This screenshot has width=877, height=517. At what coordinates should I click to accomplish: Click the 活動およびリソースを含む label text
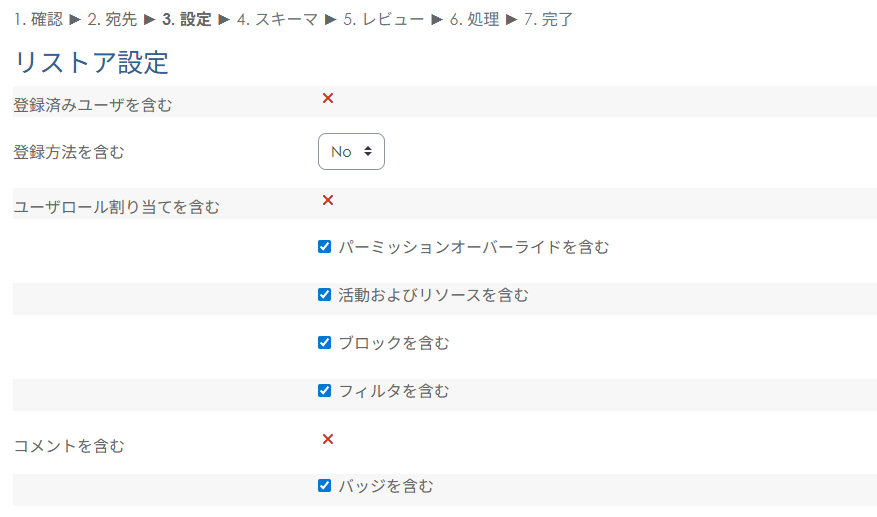tap(433, 294)
